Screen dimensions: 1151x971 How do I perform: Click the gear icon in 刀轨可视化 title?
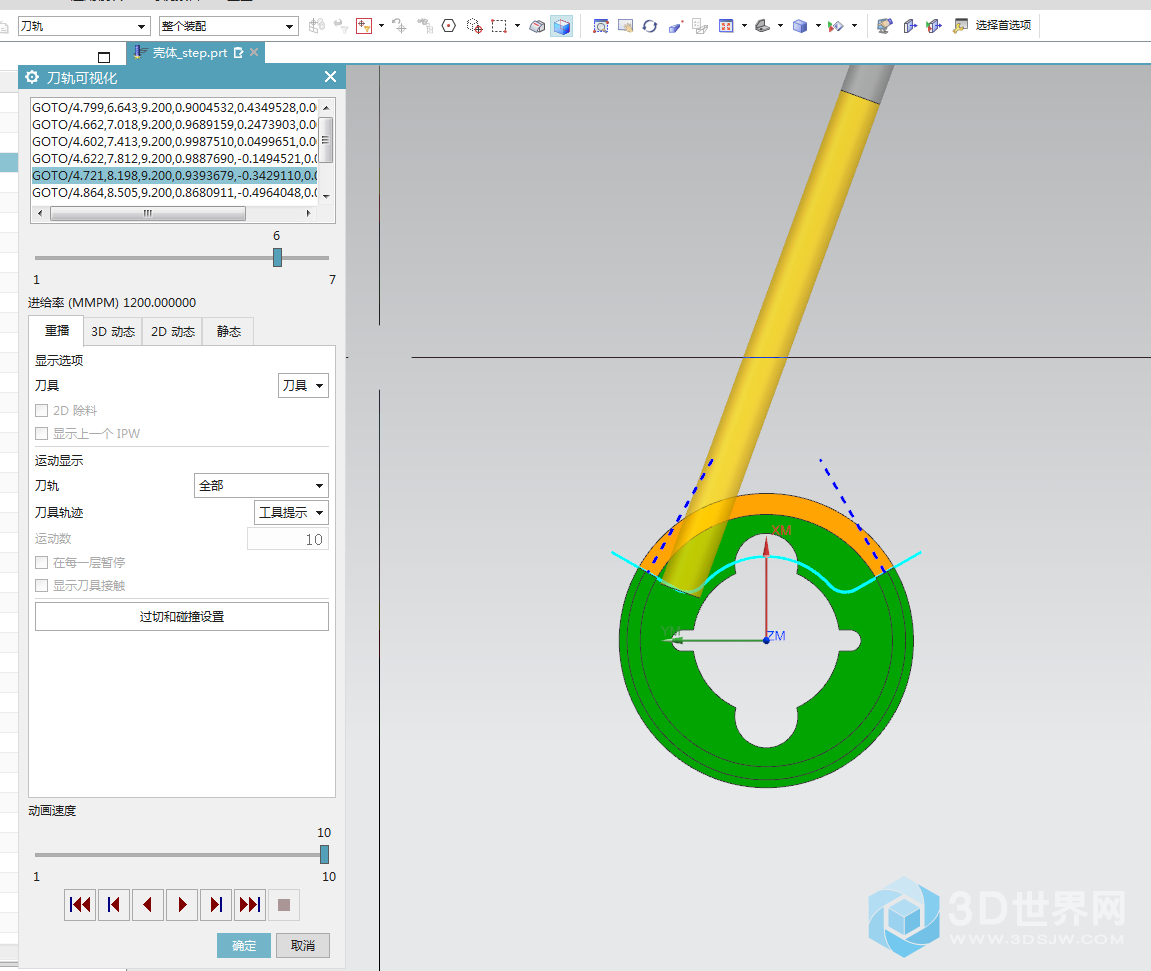pyautogui.click(x=32, y=77)
